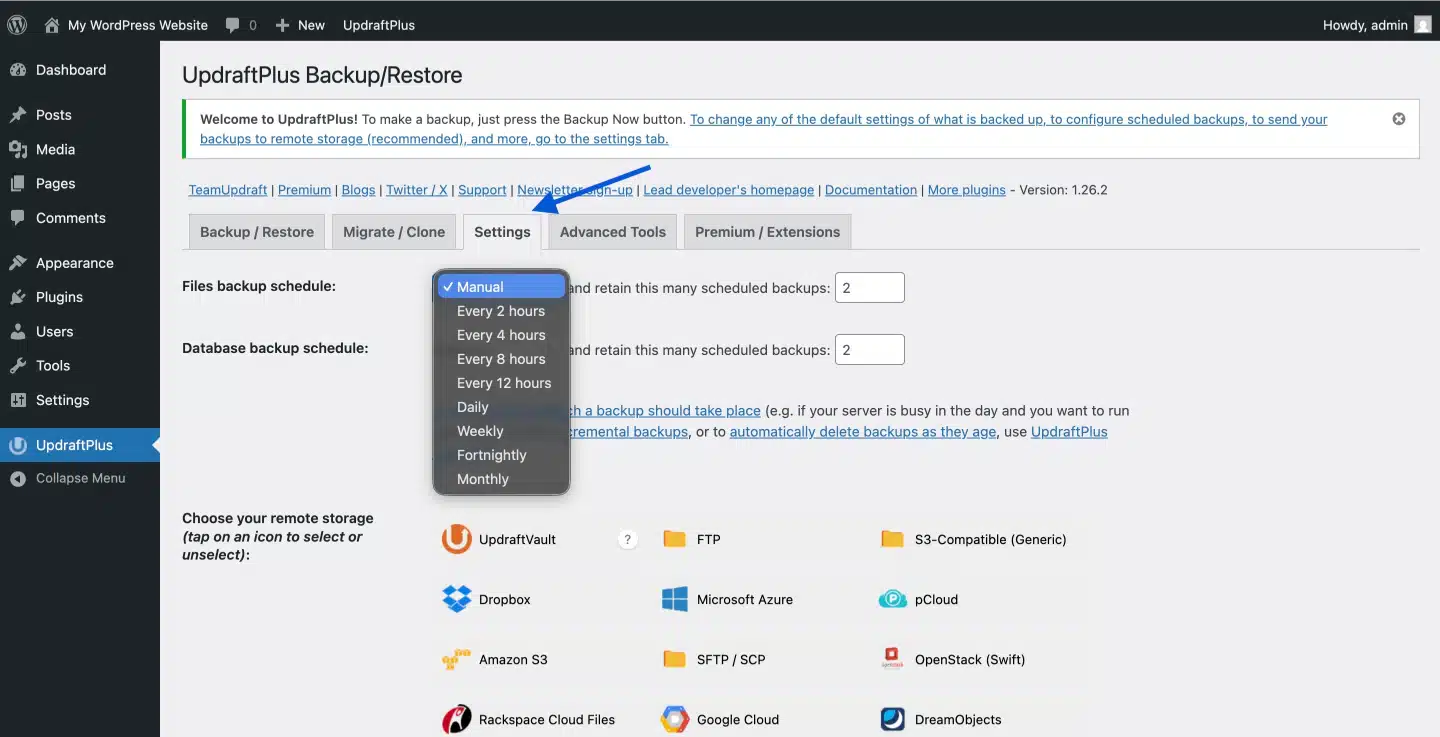Choose Every 12 hours schedule option

click(501, 383)
